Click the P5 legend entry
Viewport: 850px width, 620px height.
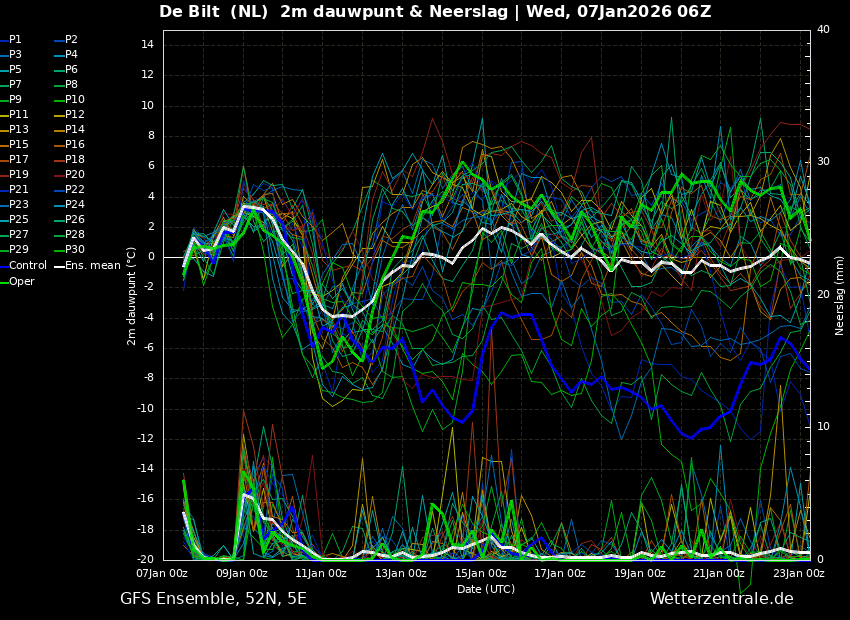(11, 69)
